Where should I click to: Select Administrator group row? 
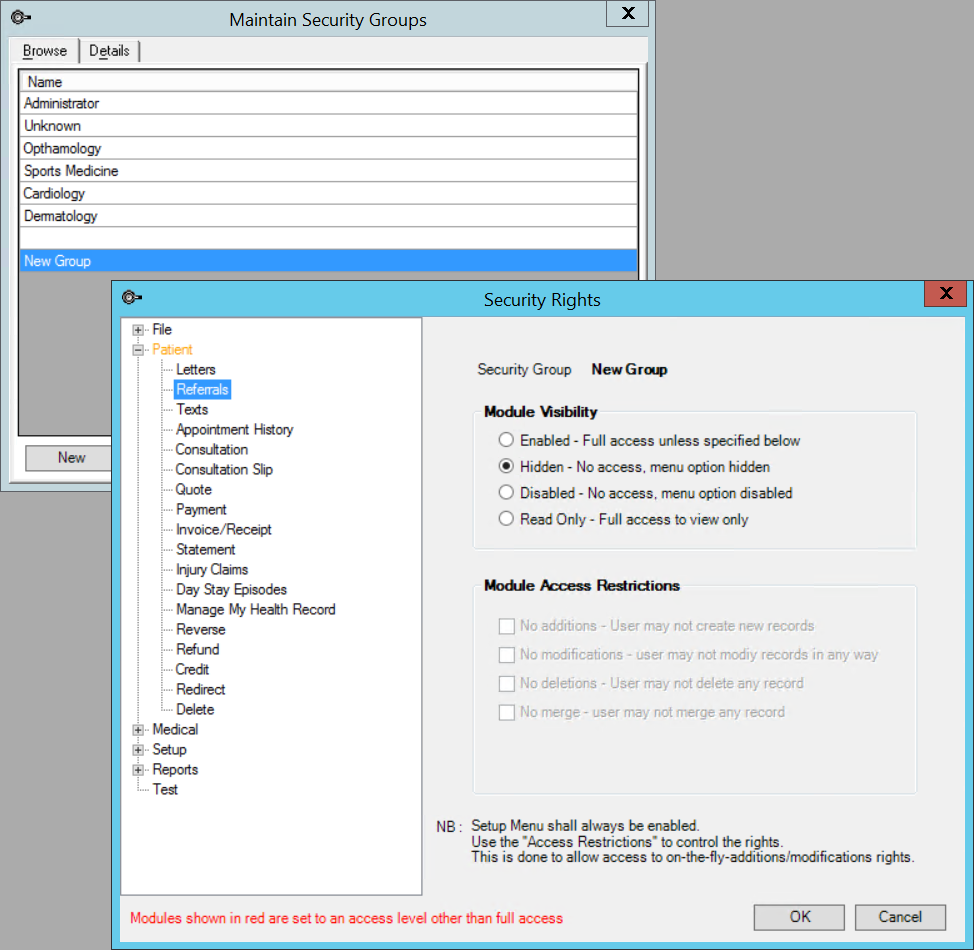tap(329, 103)
